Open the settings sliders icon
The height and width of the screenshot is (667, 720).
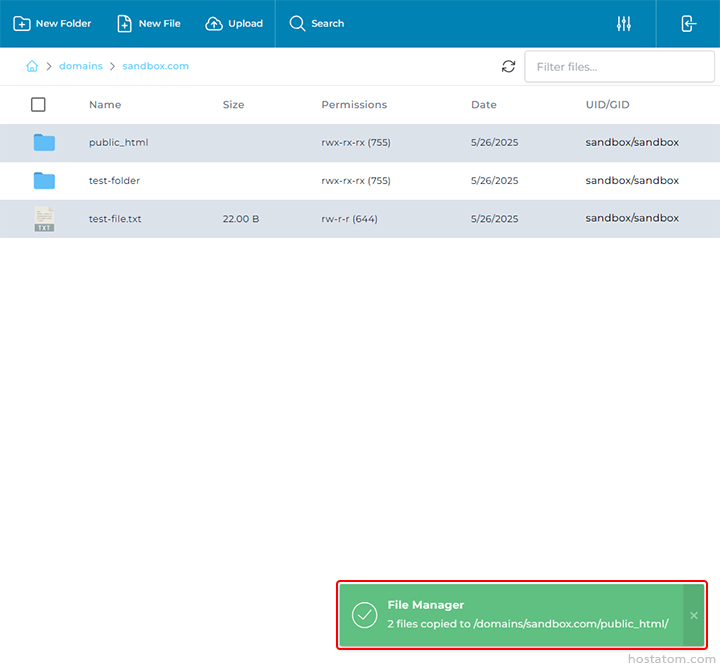coord(624,24)
